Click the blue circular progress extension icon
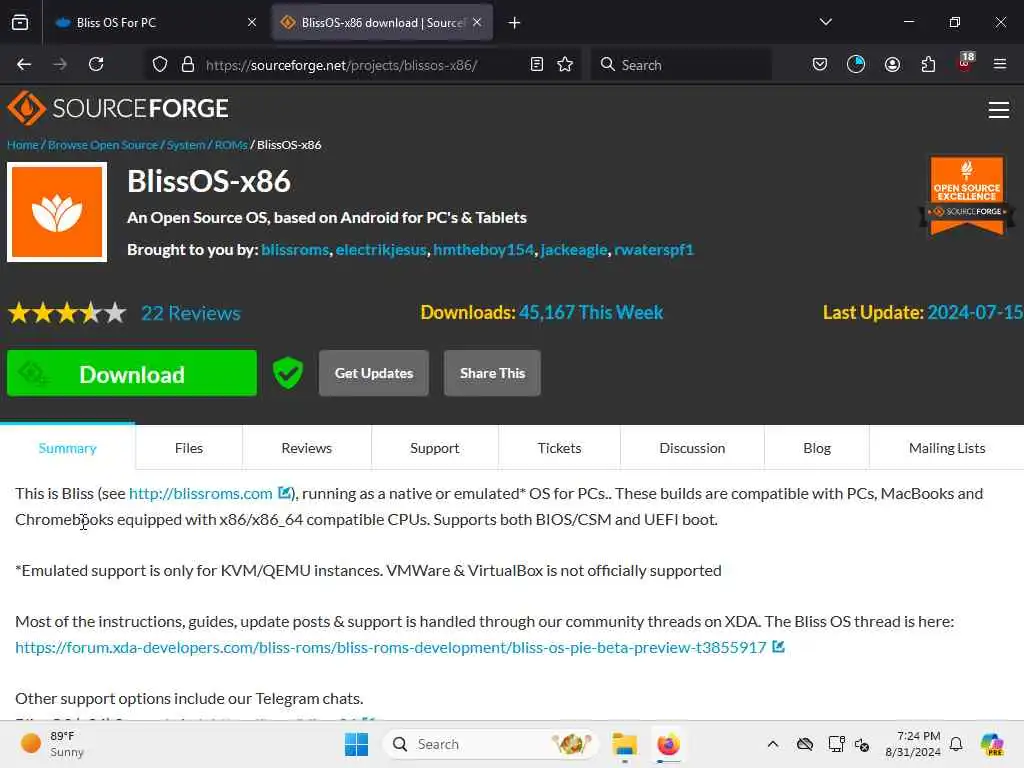 point(856,64)
